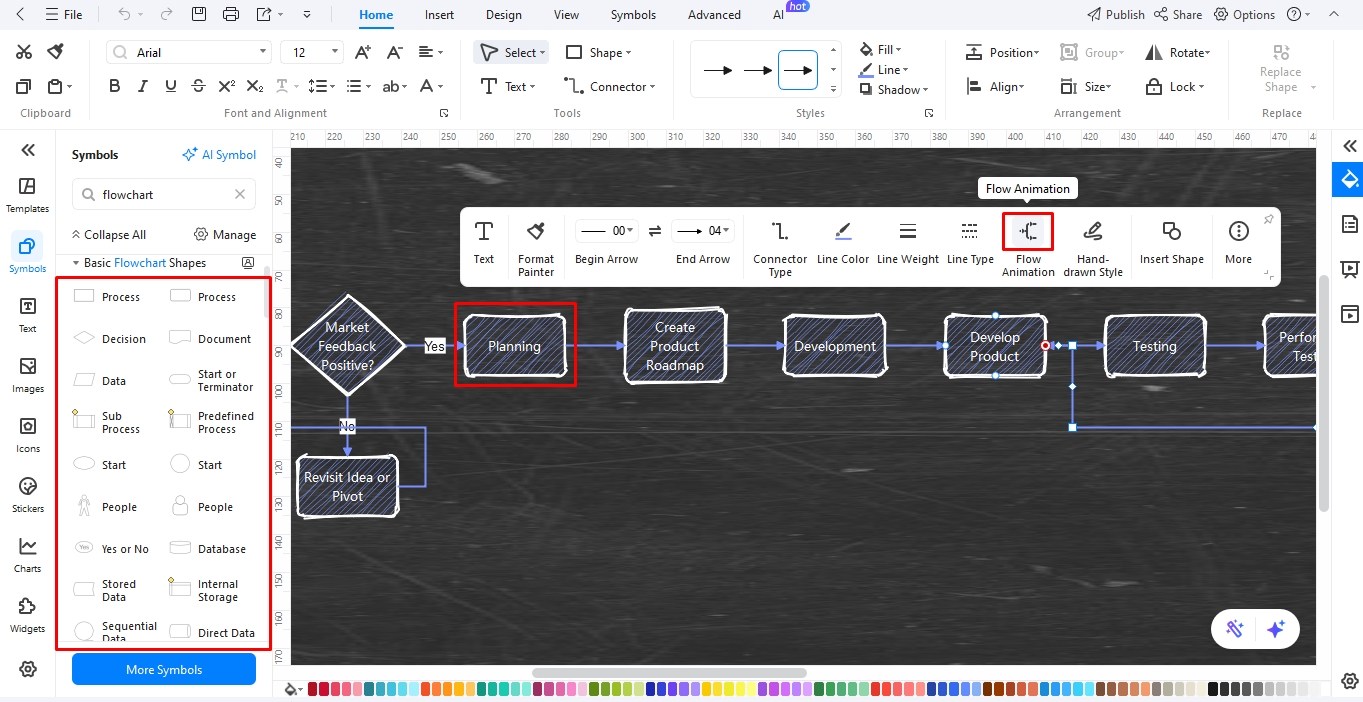Open Charts panel in left sidebar
The width and height of the screenshot is (1363, 702).
pyautogui.click(x=28, y=555)
